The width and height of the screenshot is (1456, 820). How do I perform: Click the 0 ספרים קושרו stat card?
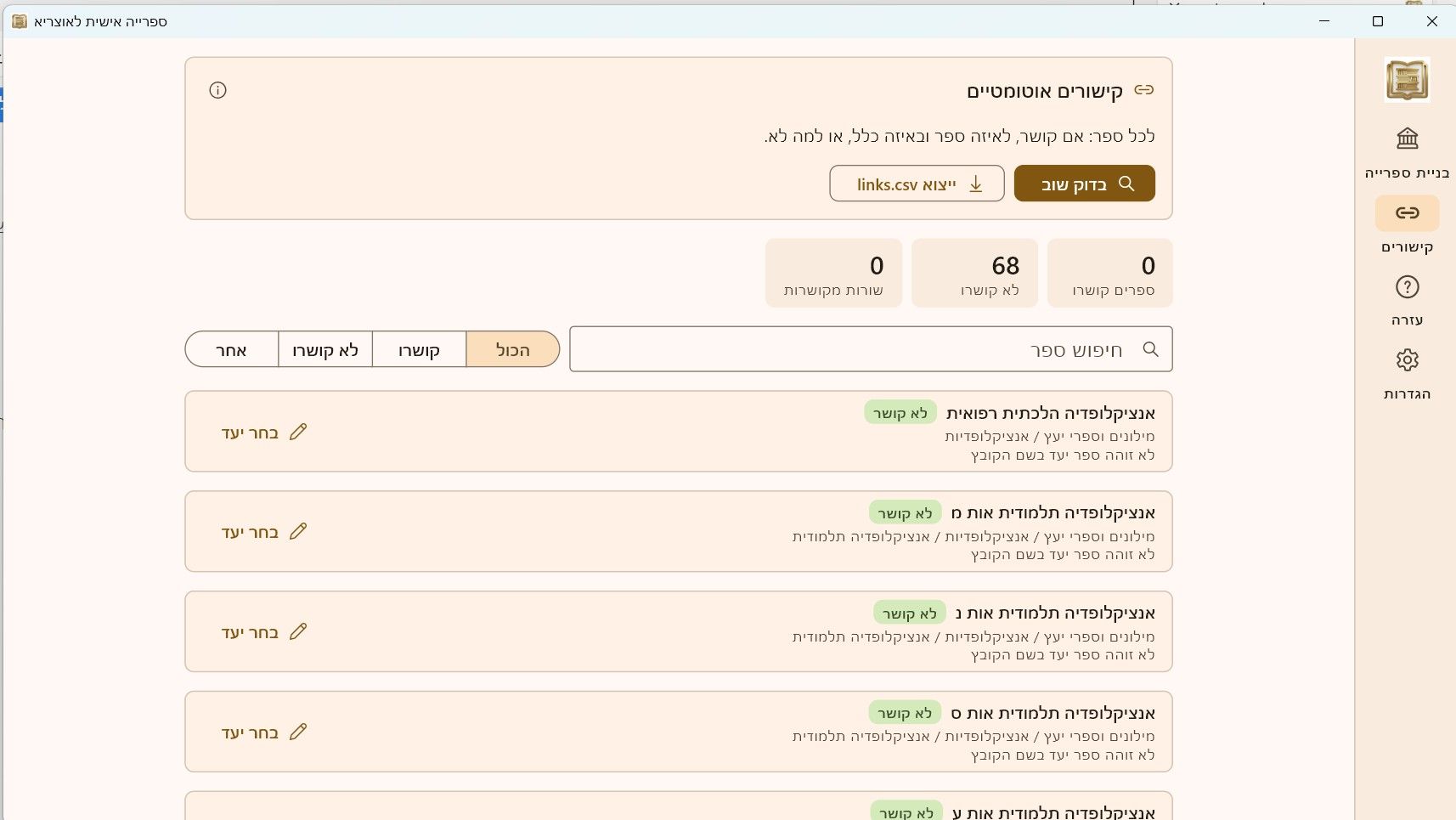tap(1110, 273)
